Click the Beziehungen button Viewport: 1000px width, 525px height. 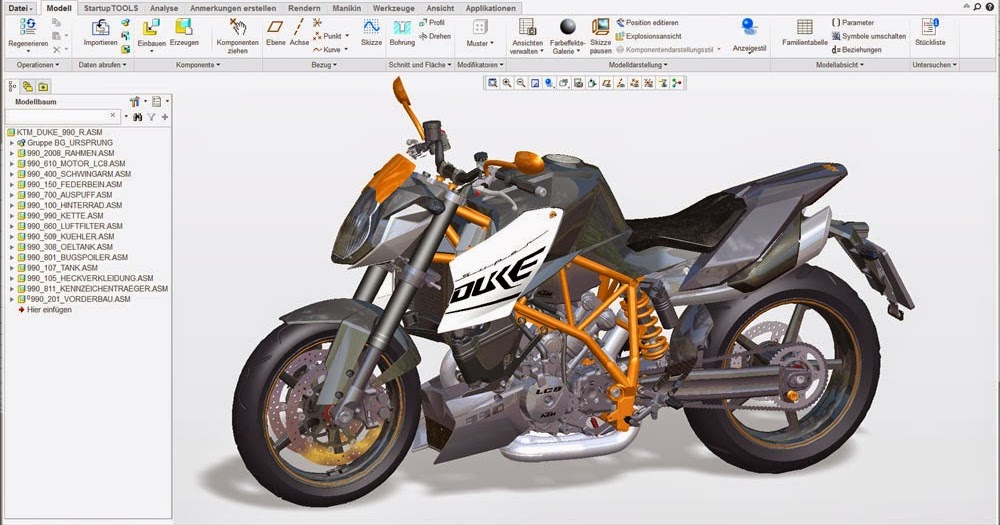[857, 50]
